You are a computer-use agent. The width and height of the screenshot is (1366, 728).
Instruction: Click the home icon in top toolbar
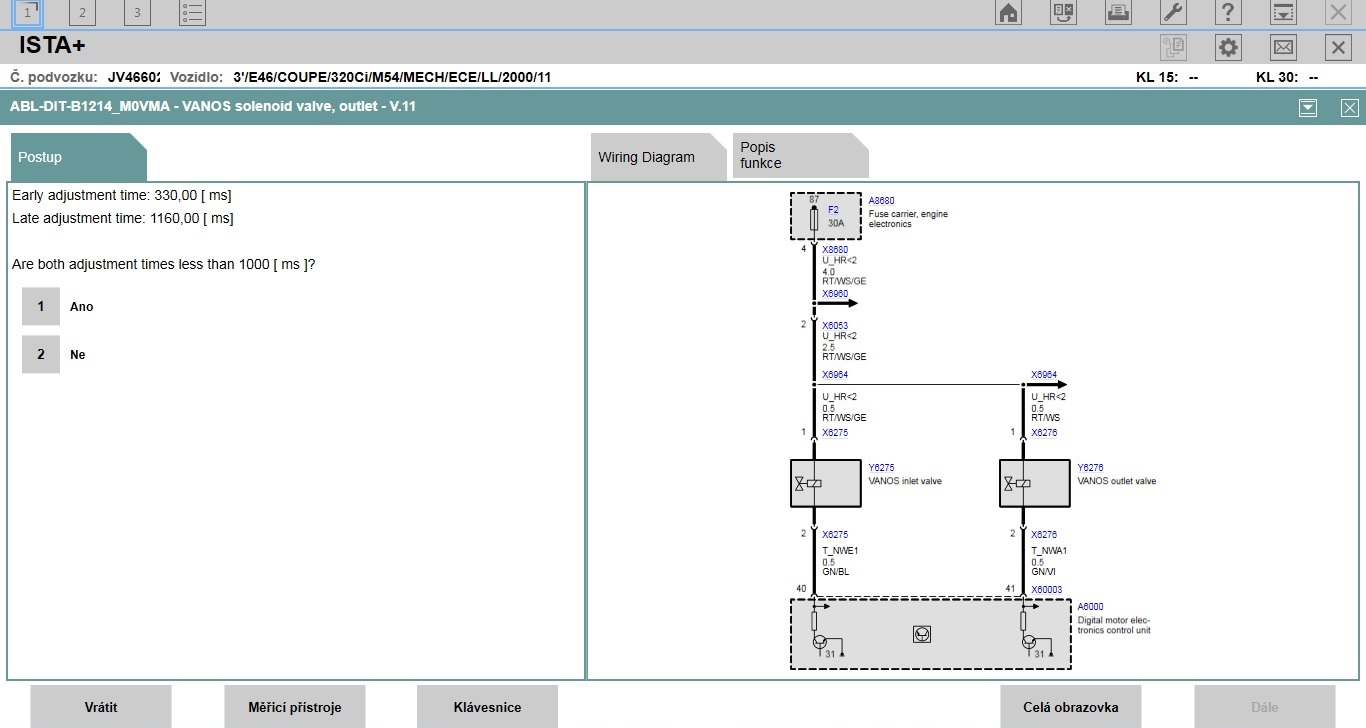click(1009, 13)
